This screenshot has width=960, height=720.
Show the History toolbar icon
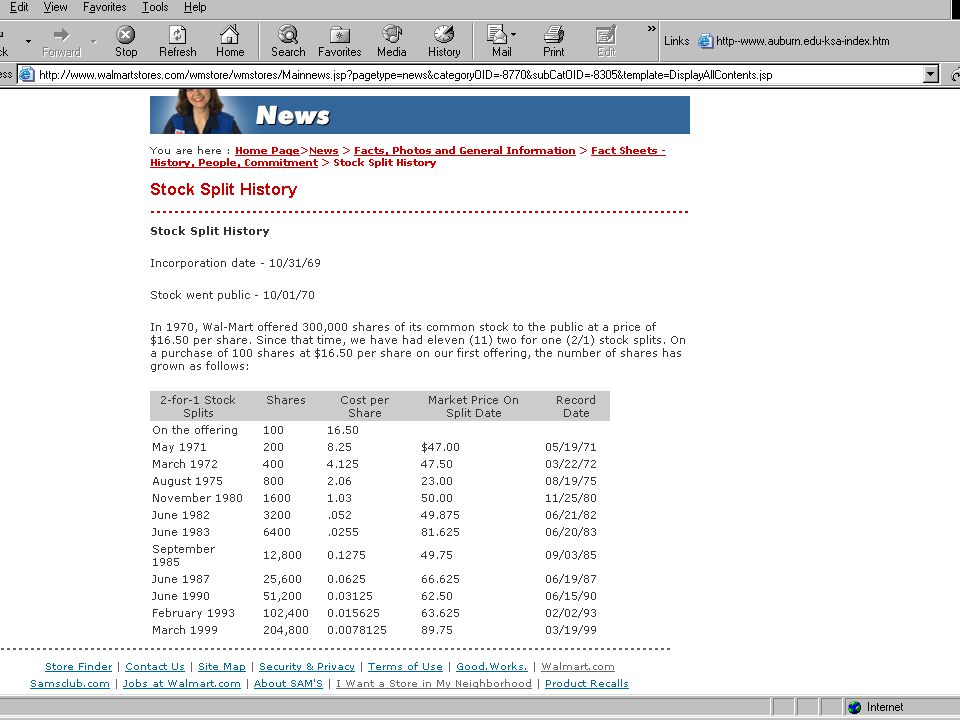pos(444,34)
